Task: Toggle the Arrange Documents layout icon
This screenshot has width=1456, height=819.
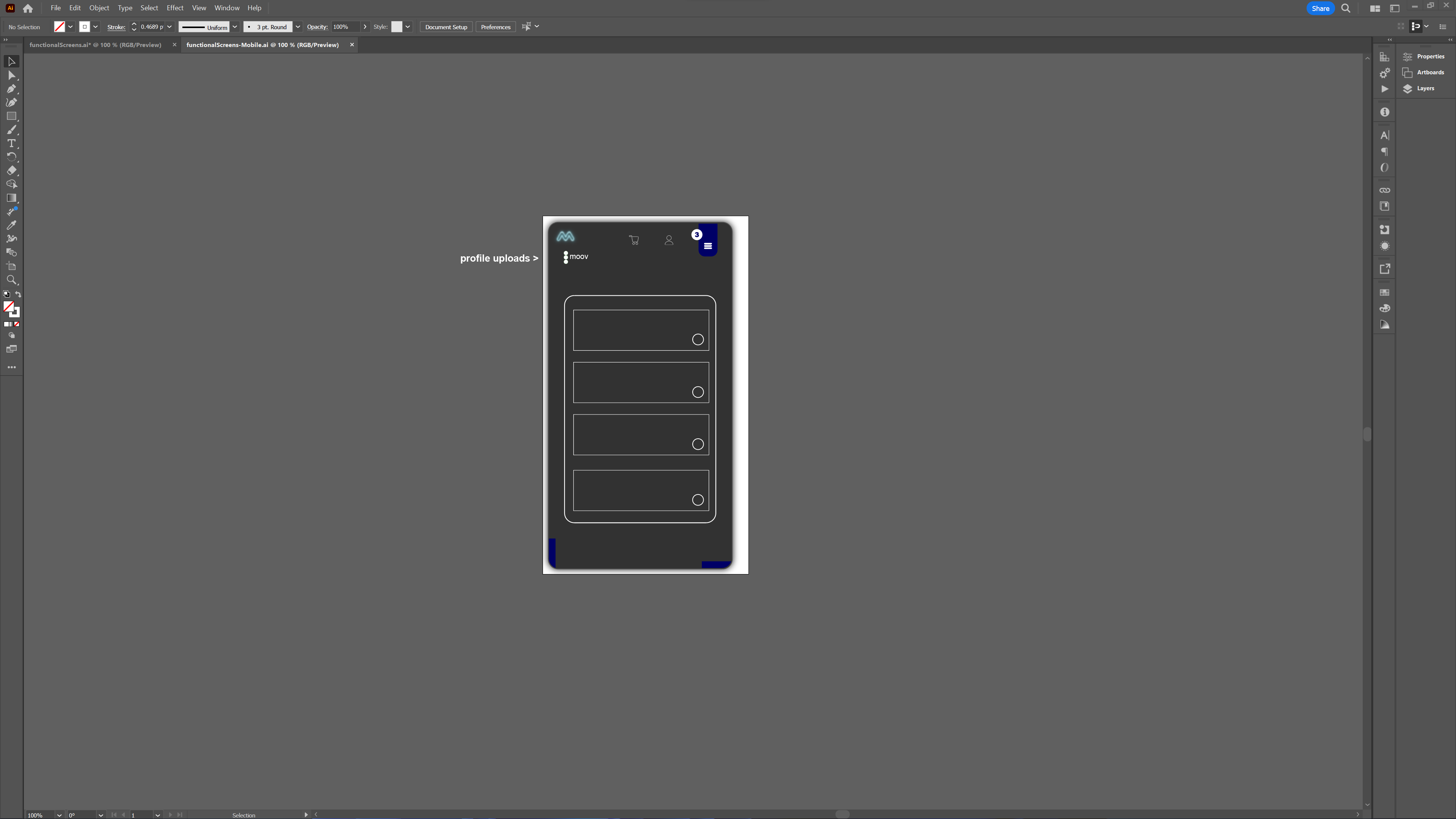Action: (1375, 8)
